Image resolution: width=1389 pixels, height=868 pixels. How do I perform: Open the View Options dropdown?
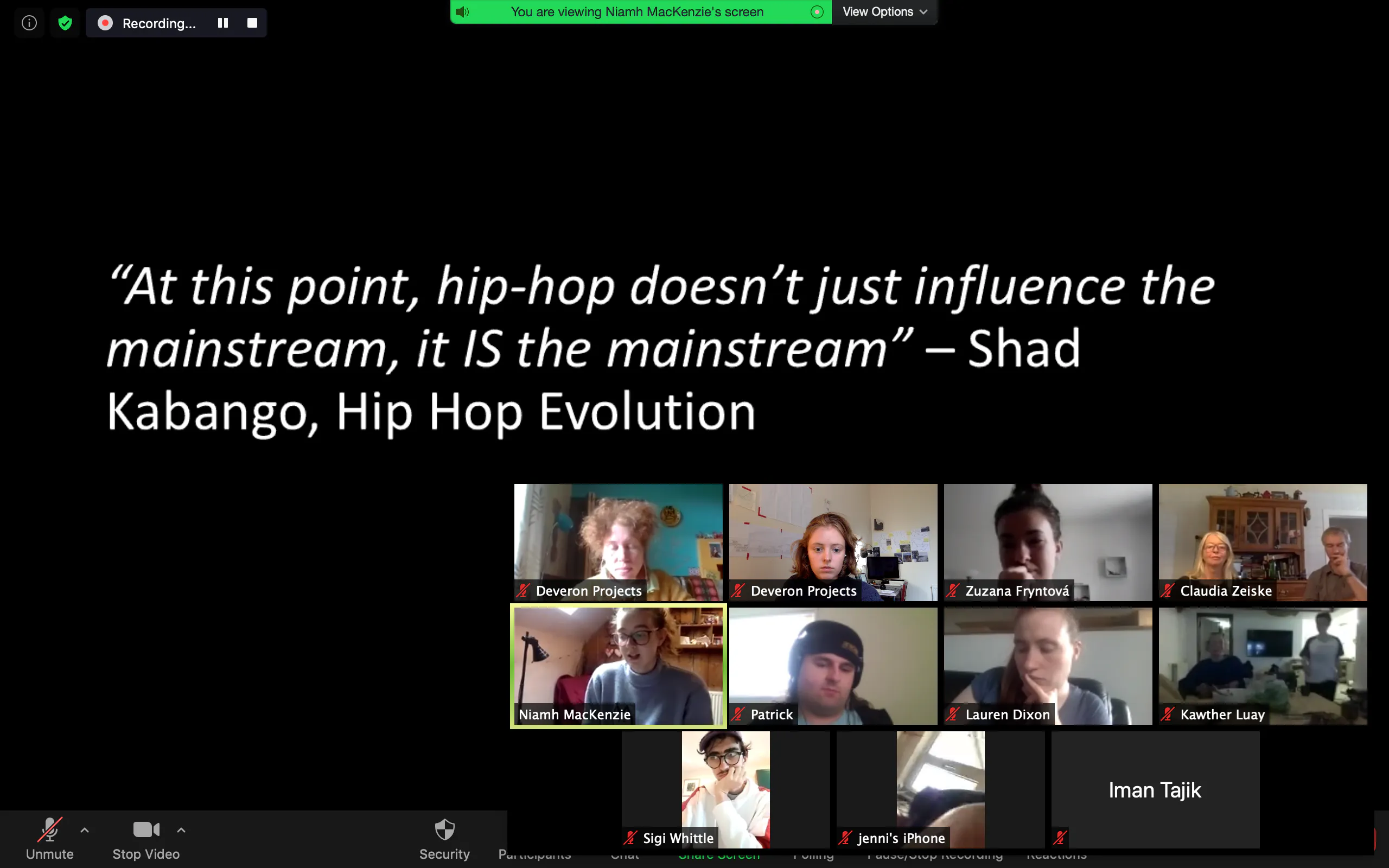884,11
